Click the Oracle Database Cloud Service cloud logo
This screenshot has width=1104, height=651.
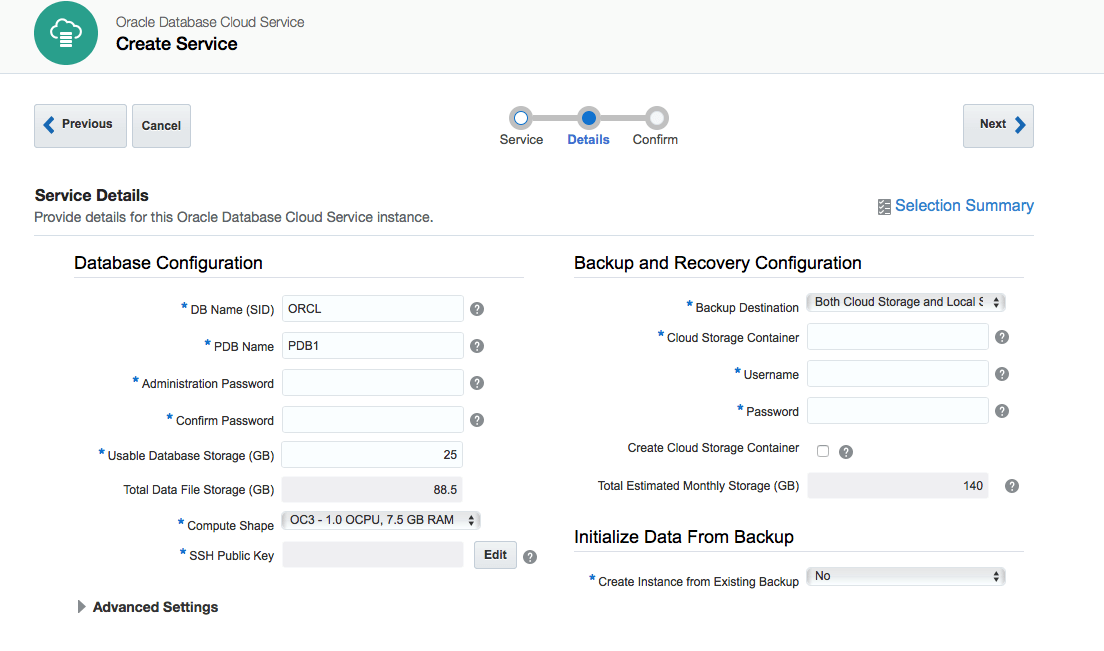pyautogui.click(x=65, y=33)
